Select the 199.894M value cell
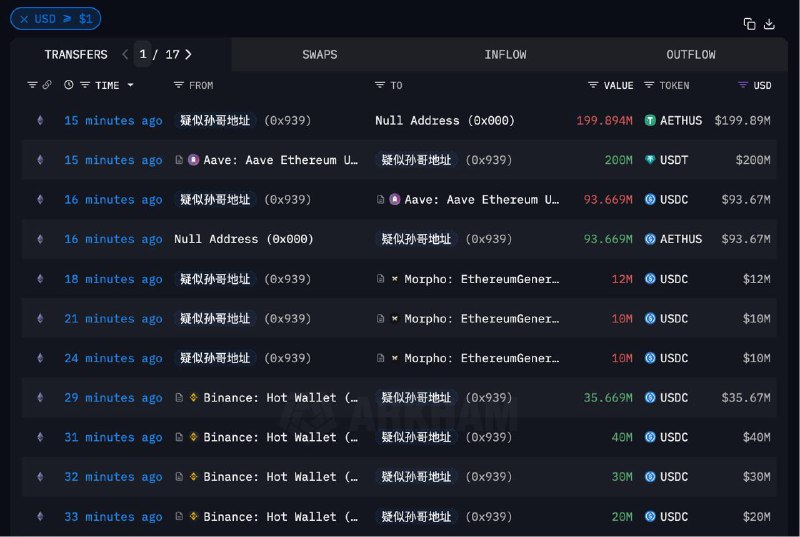Screen dimensions: 800x537 605,120
